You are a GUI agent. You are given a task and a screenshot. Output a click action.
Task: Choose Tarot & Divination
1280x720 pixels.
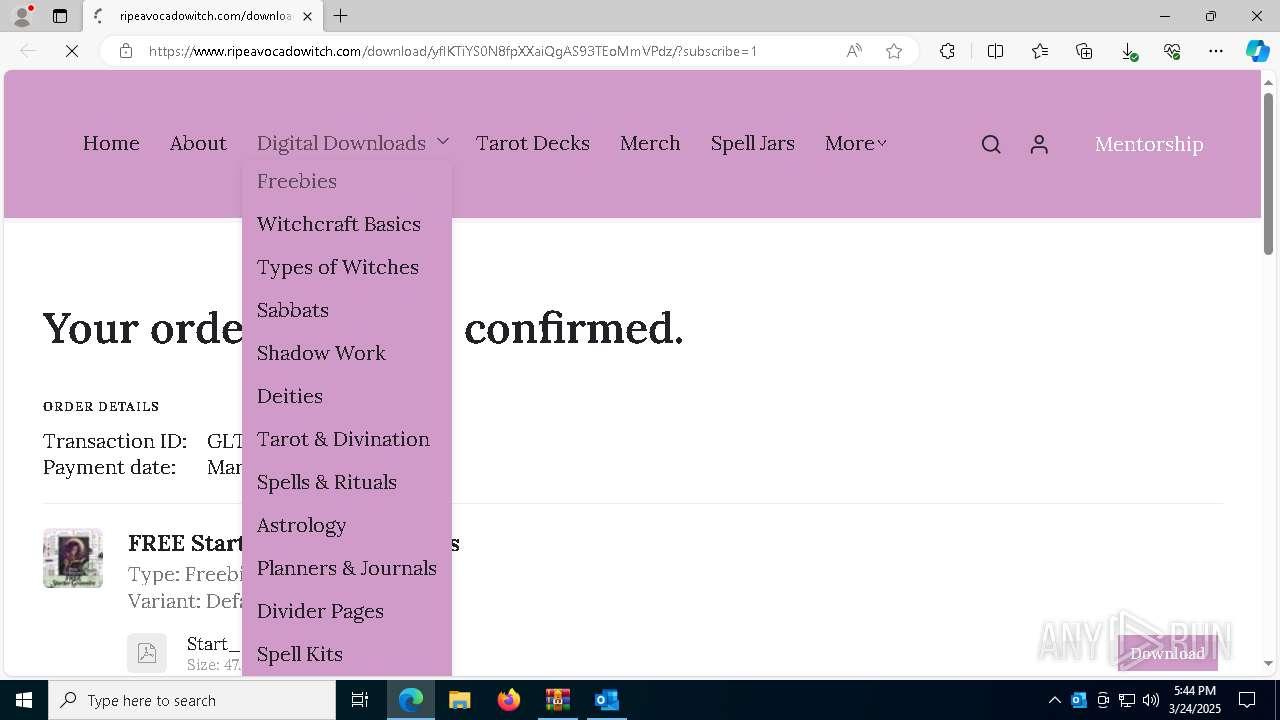(x=343, y=439)
